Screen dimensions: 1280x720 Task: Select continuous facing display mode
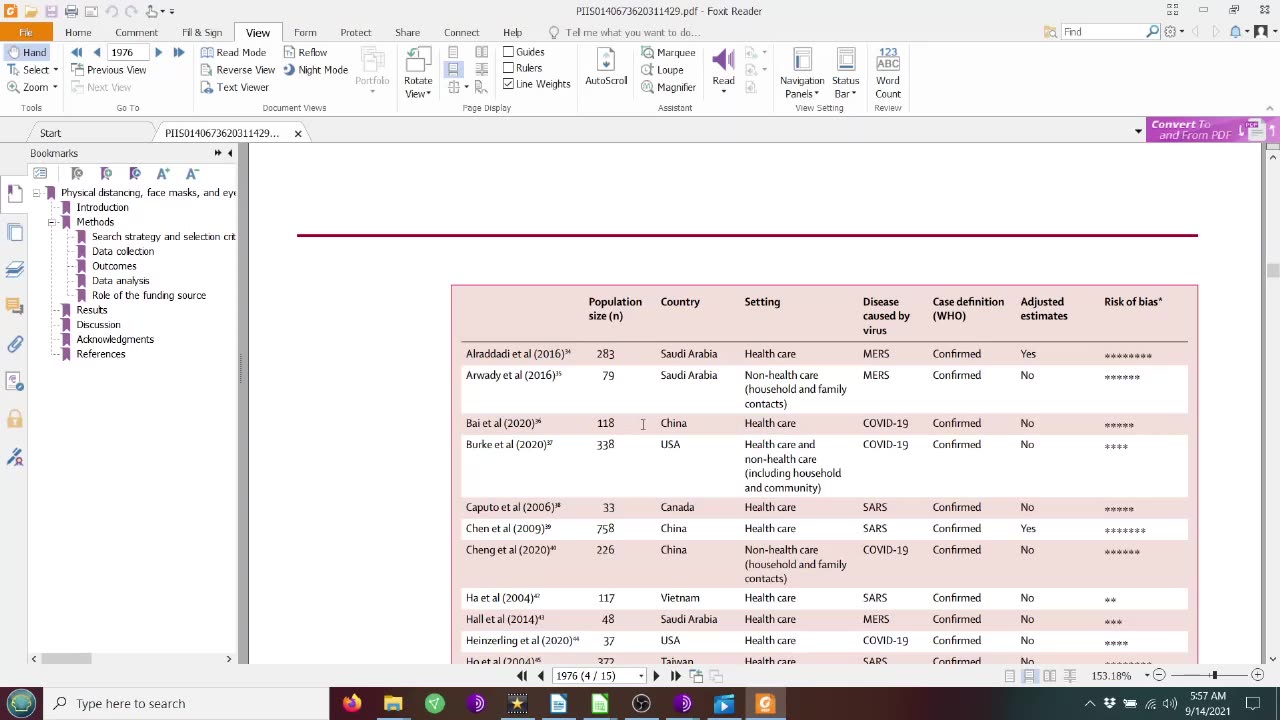482,70
